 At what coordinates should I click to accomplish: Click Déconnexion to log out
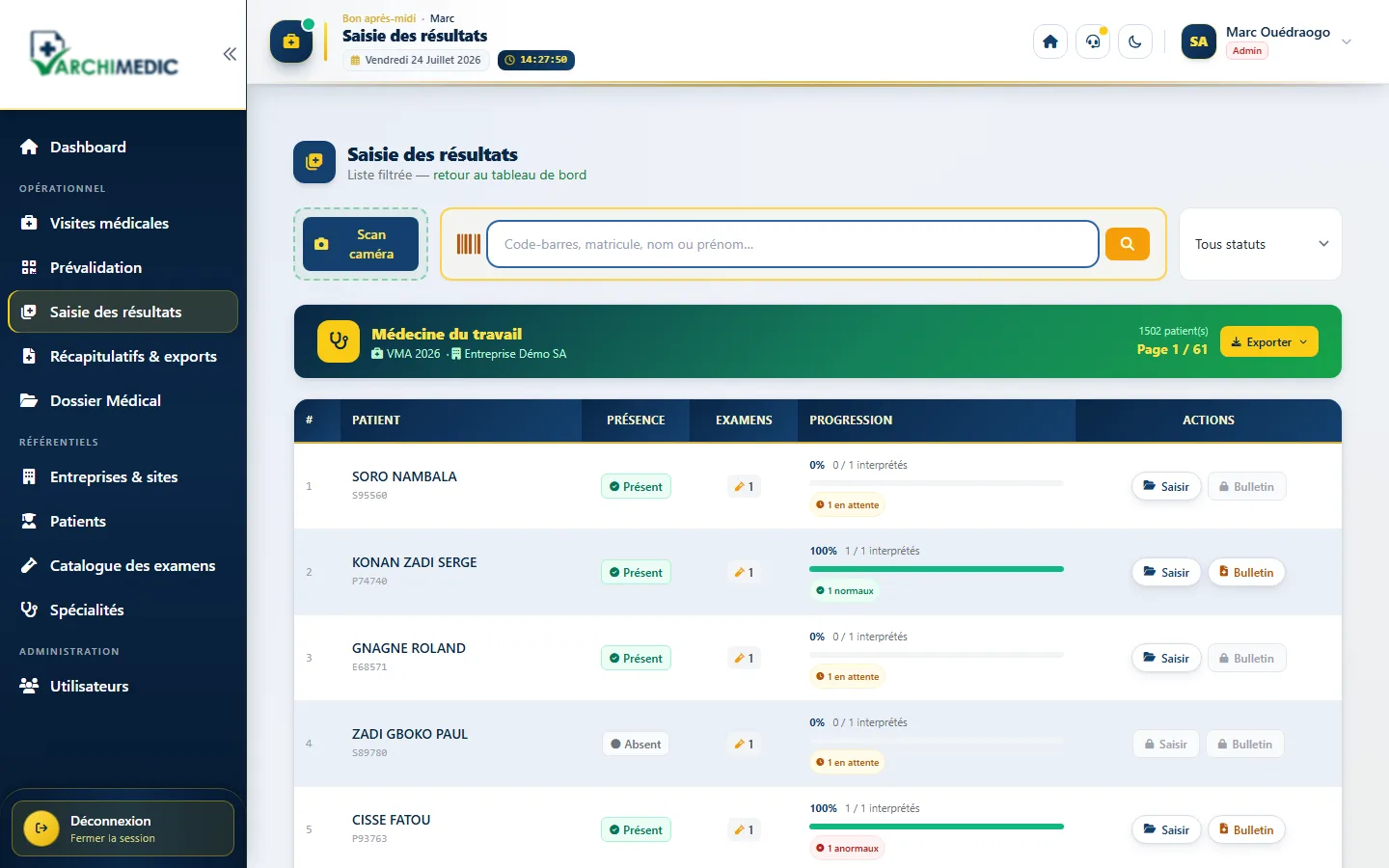(x=123, y=828)
